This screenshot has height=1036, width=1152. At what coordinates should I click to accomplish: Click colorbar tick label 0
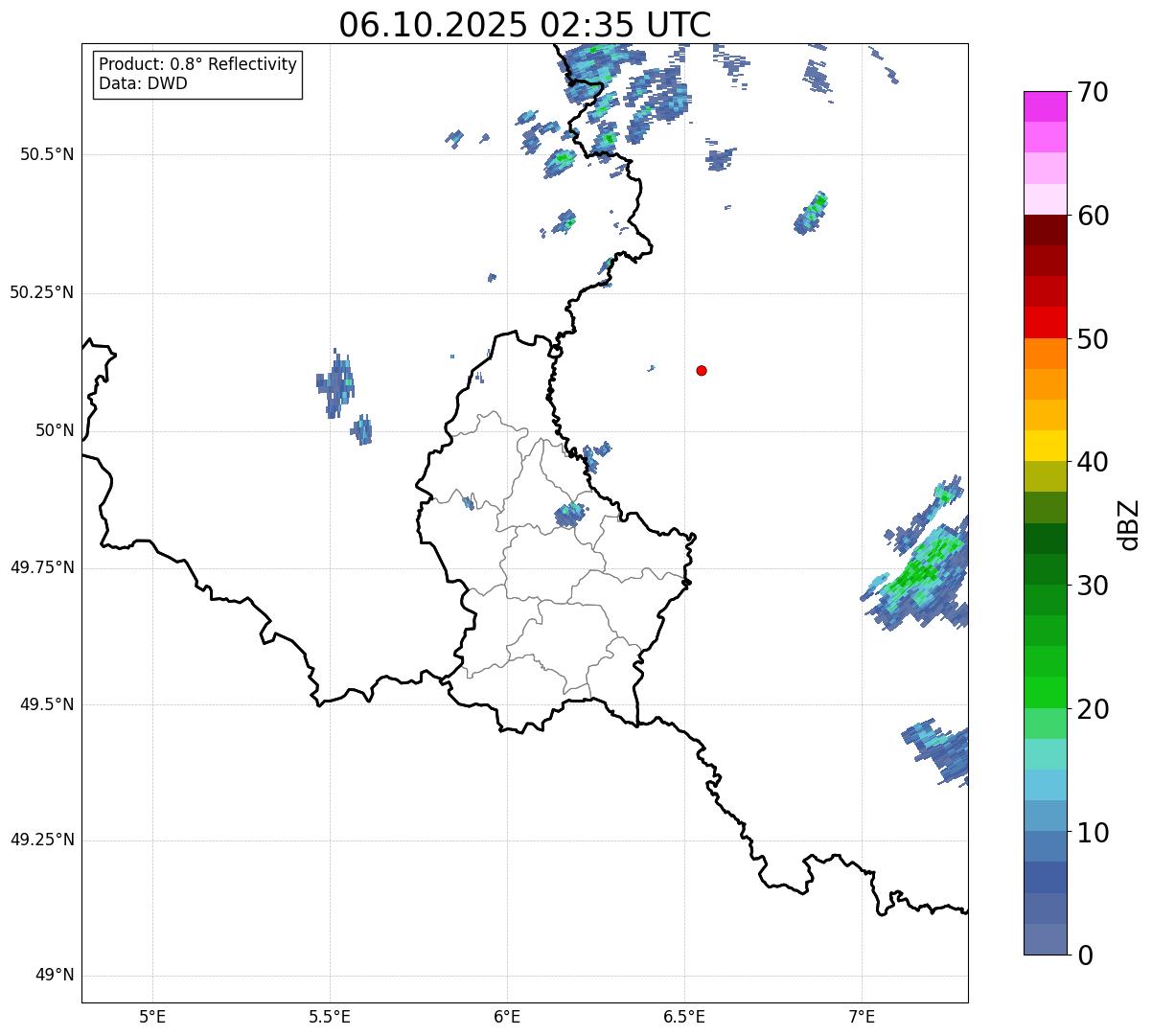(x=1084, y=955)
